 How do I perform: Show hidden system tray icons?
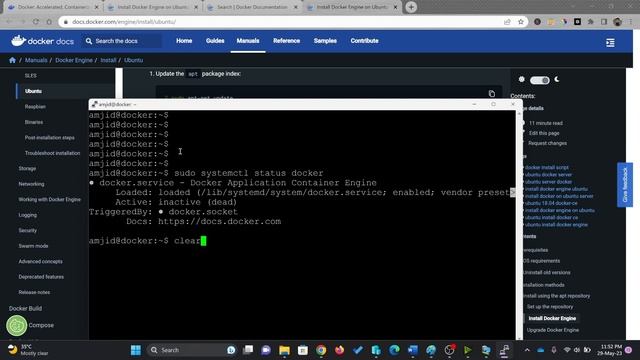(x=527, y=350)
